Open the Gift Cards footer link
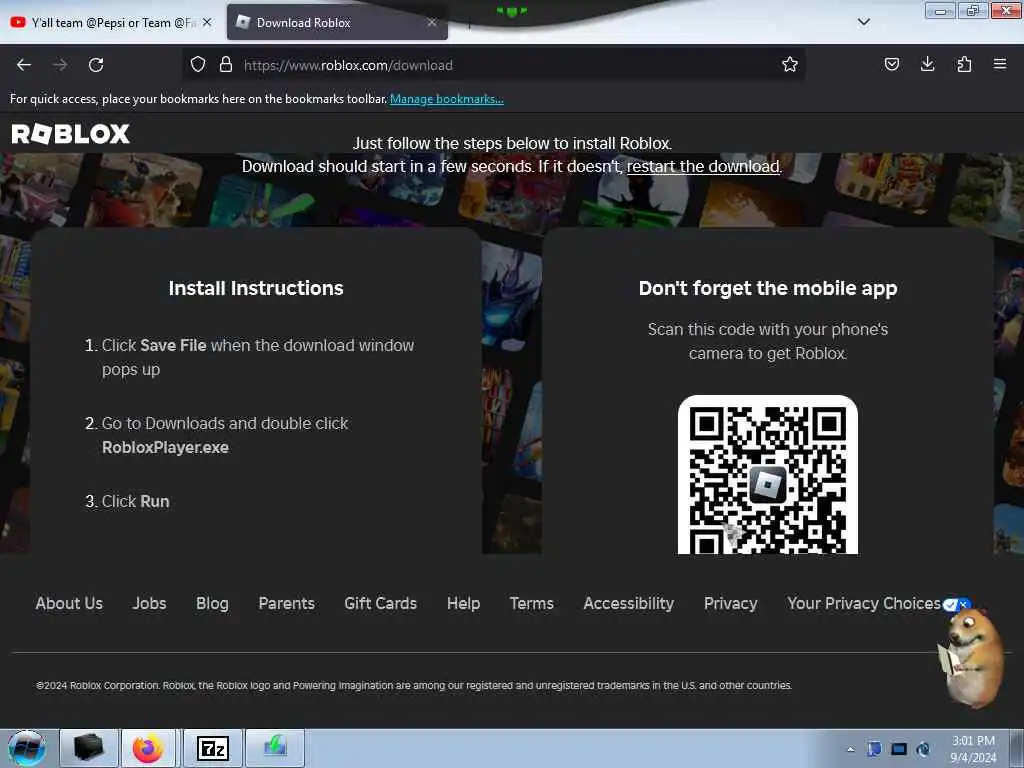This screenshot has height=768, width=1024. [x=381, y=603]
